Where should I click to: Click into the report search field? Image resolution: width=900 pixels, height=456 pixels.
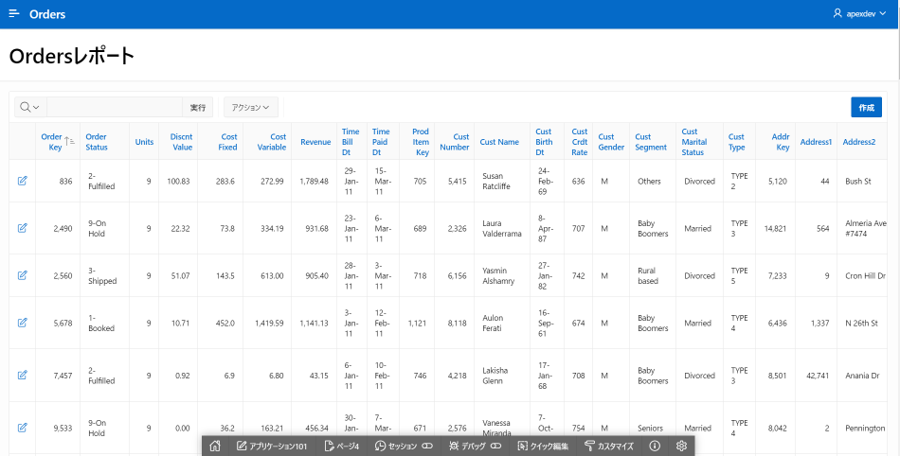[114, 107]
